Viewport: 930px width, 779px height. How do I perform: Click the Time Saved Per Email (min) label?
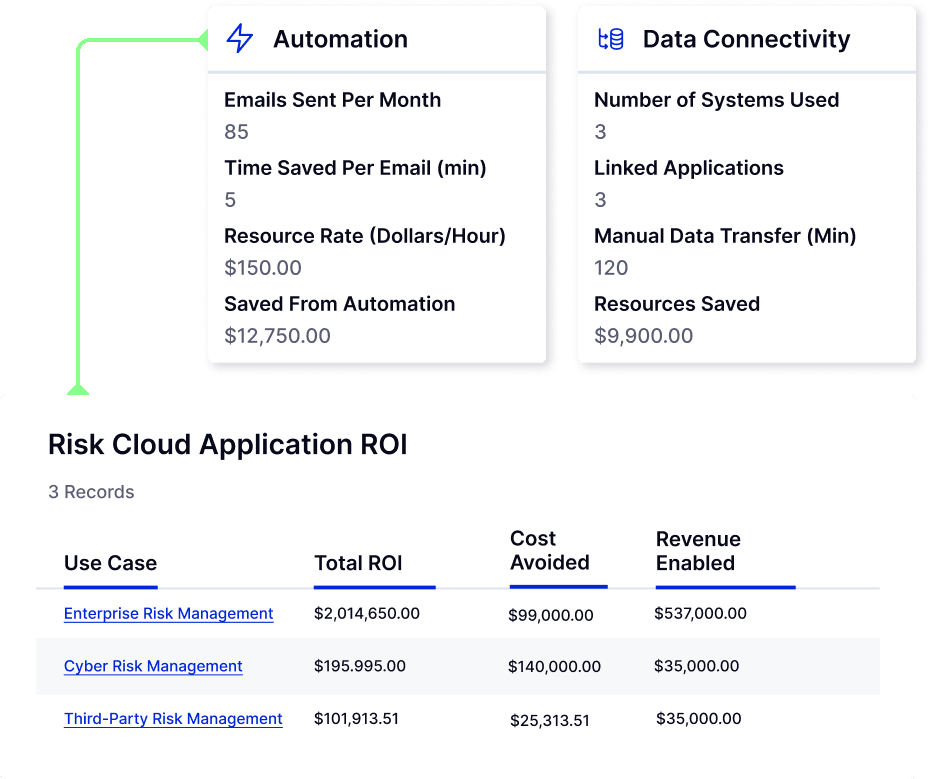pyautogui.click(x=355, y=168)
